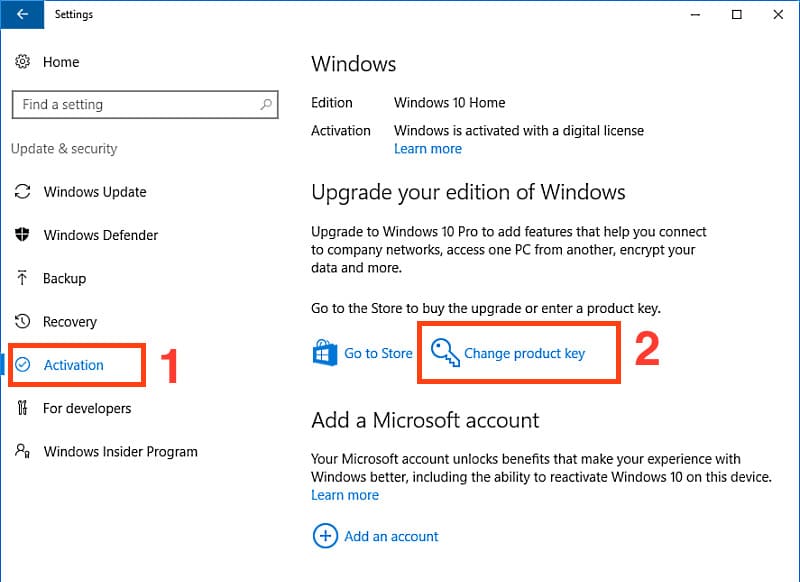
Task: Switch to Windows Update in the sidebar
Action: pyautogui.click(x=95, y=192)
